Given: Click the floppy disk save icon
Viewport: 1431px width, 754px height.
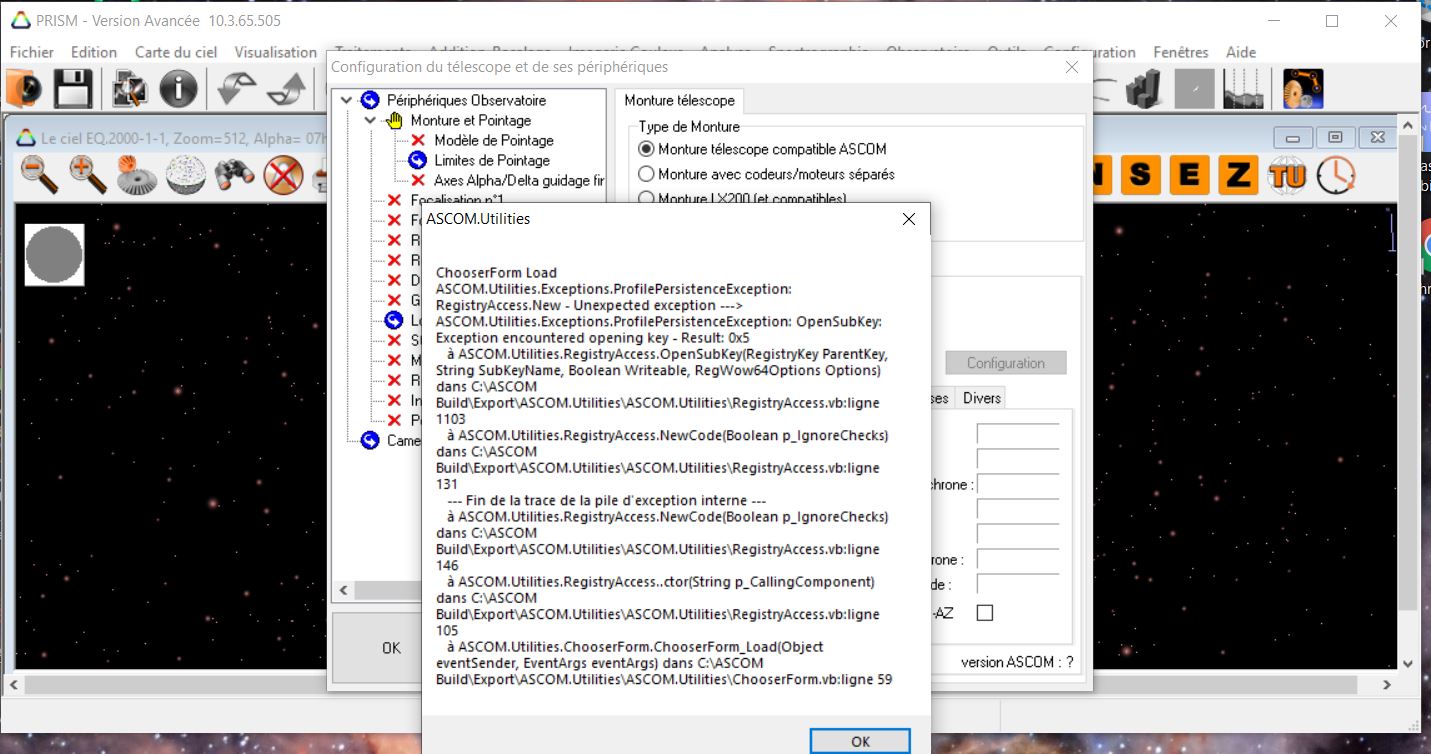Looking at the screenshot, I should coord(72,90).
